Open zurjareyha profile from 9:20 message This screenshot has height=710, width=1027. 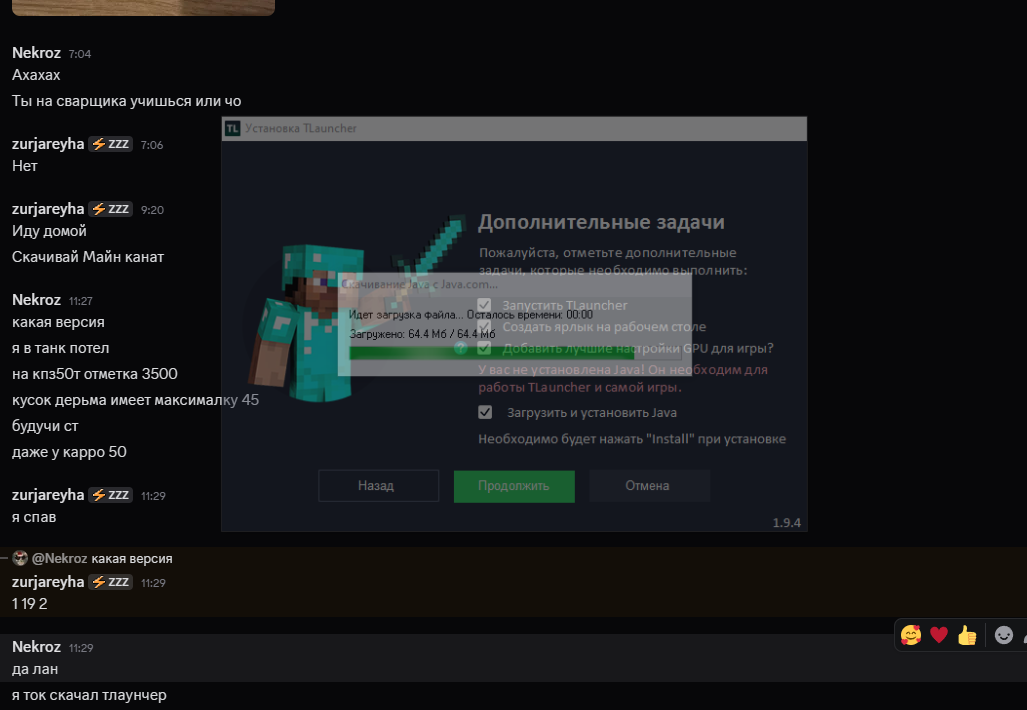[48, 209]
